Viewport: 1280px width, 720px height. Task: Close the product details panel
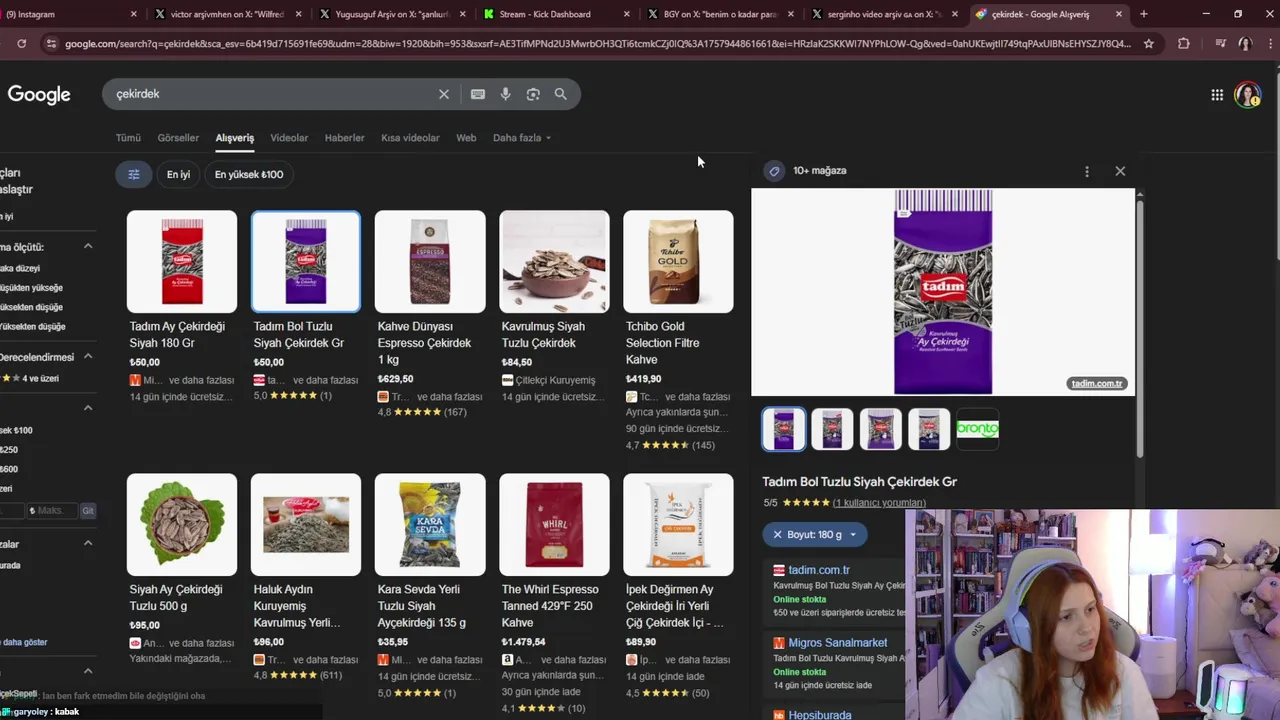pyautogui.click(x=1120, y=171)
